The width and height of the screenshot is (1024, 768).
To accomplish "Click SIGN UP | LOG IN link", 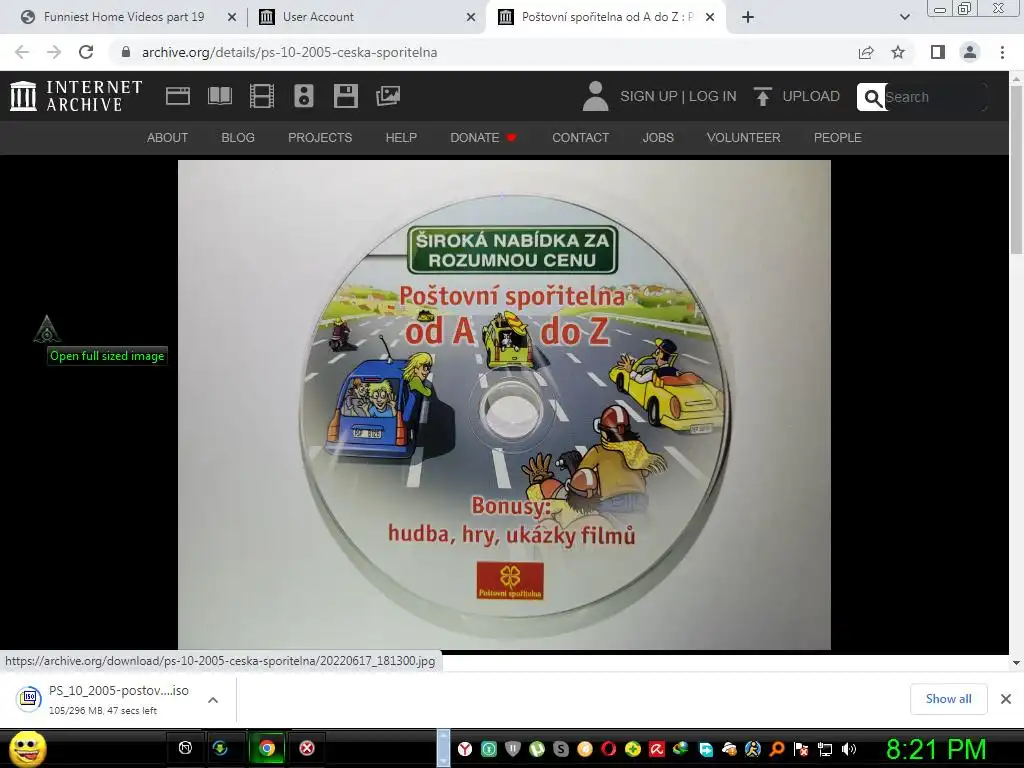I will (x=678, y=96).
